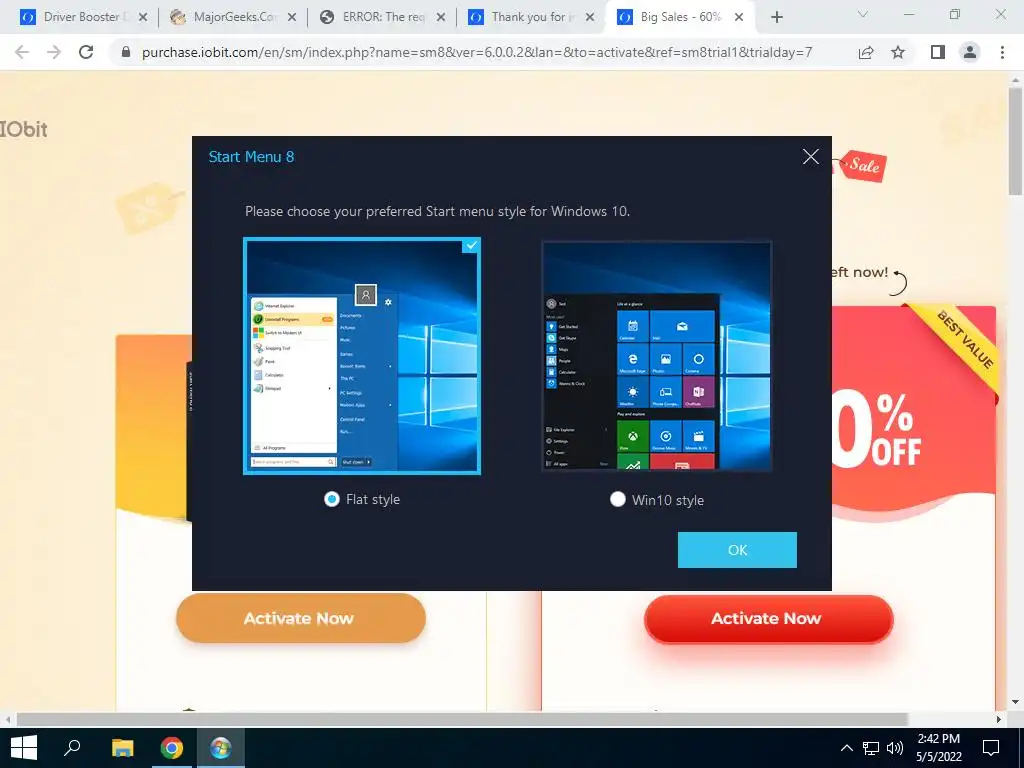
Task: Open the taskbar clock and date
Action: (x=939, y=748)
